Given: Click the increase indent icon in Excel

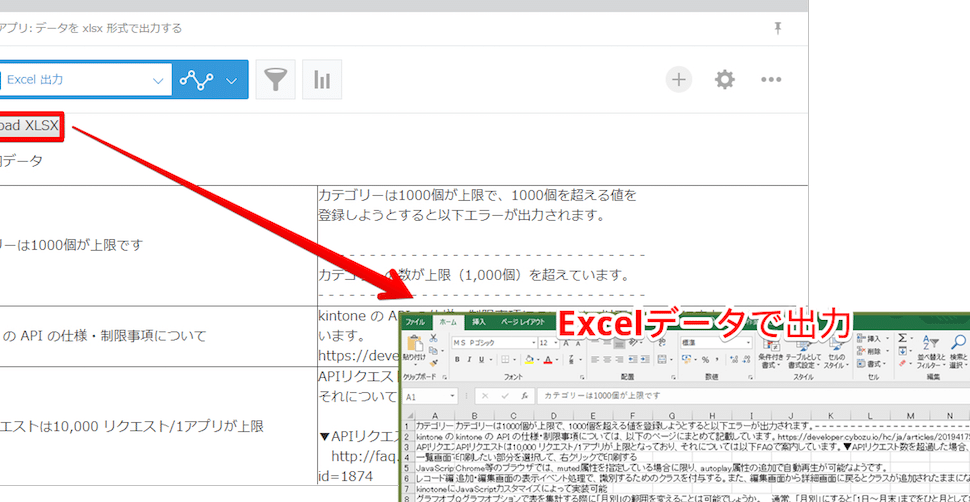Looking at the screenshot, I should click(x=647, y=360).
